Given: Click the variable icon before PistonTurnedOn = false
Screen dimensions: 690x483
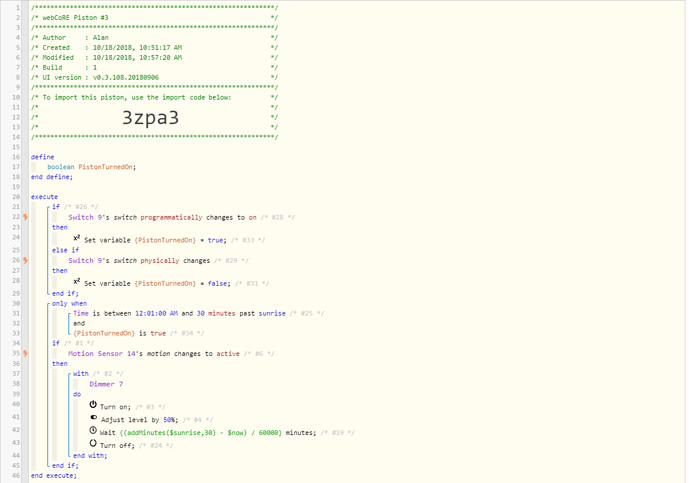Looking at the screenshot, I should (x=77, y=281).
